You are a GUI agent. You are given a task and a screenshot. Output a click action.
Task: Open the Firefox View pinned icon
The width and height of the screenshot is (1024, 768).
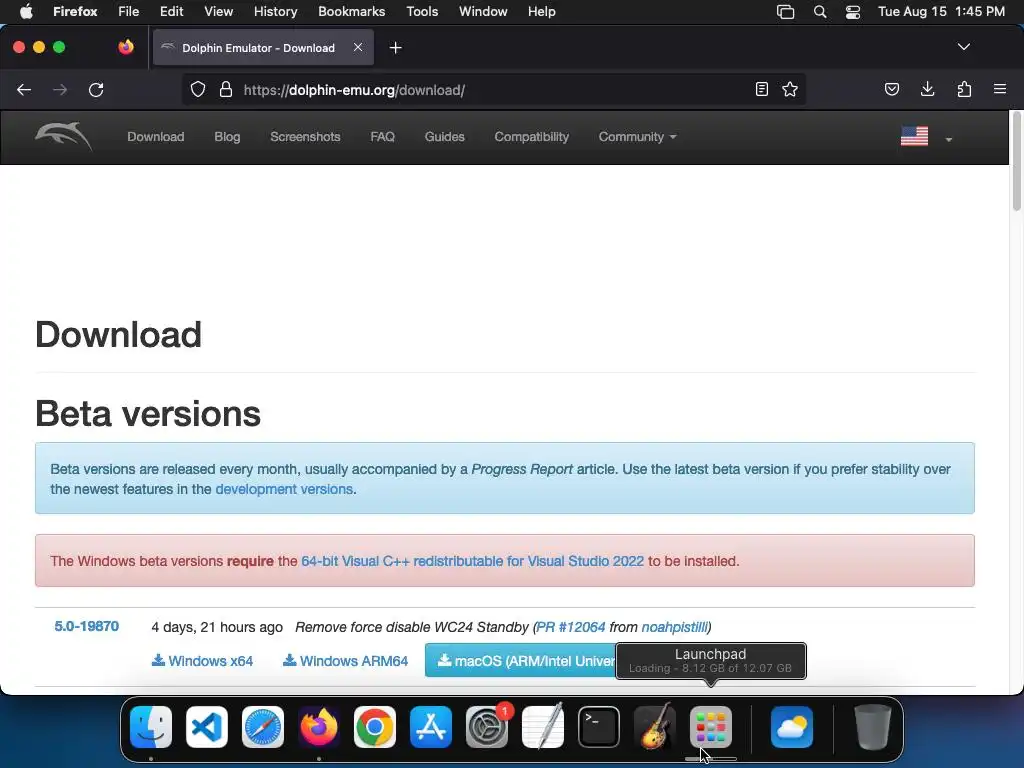(126, 47)
